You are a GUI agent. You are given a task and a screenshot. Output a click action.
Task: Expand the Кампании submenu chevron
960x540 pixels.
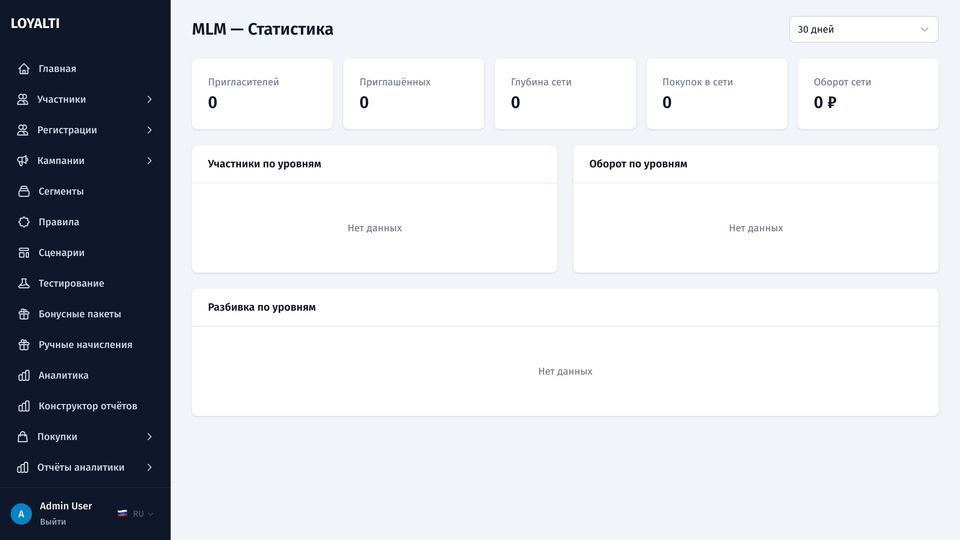[149, 160]
